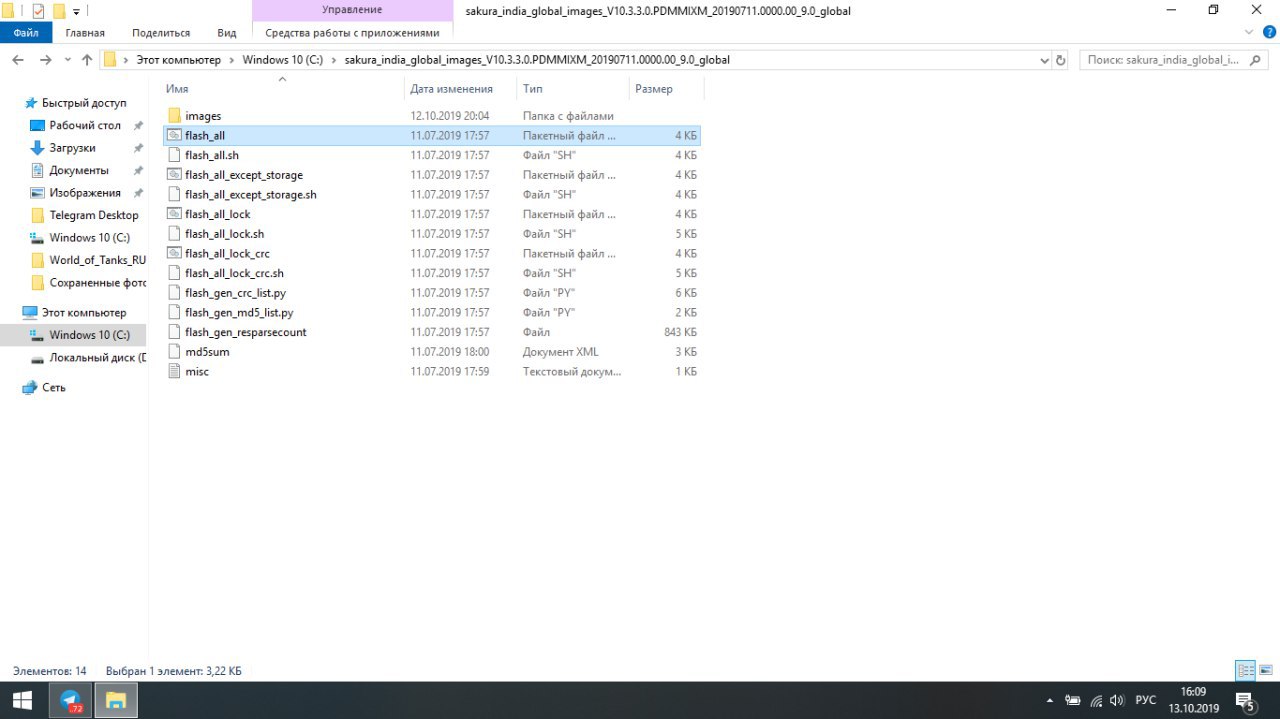
Task: Open the notification center icon
Action: point(1246,700)
